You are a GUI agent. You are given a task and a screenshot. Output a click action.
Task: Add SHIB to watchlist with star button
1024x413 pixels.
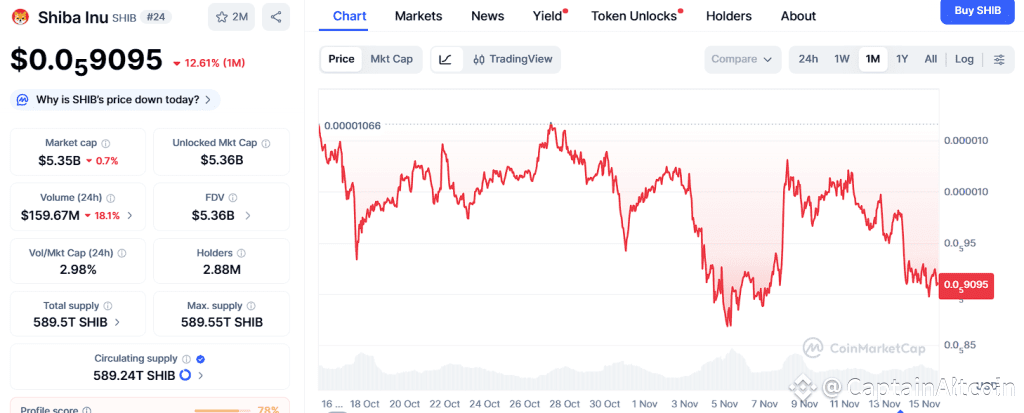(x=232, y=16)
